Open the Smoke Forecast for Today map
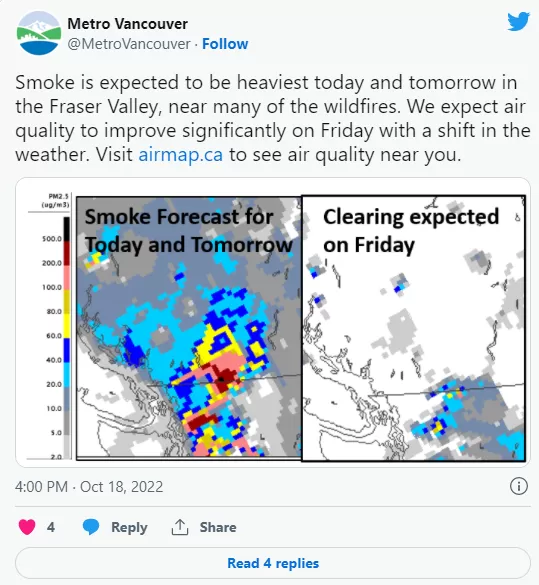This screenshot has height=585, width=539. coord(189,328)
